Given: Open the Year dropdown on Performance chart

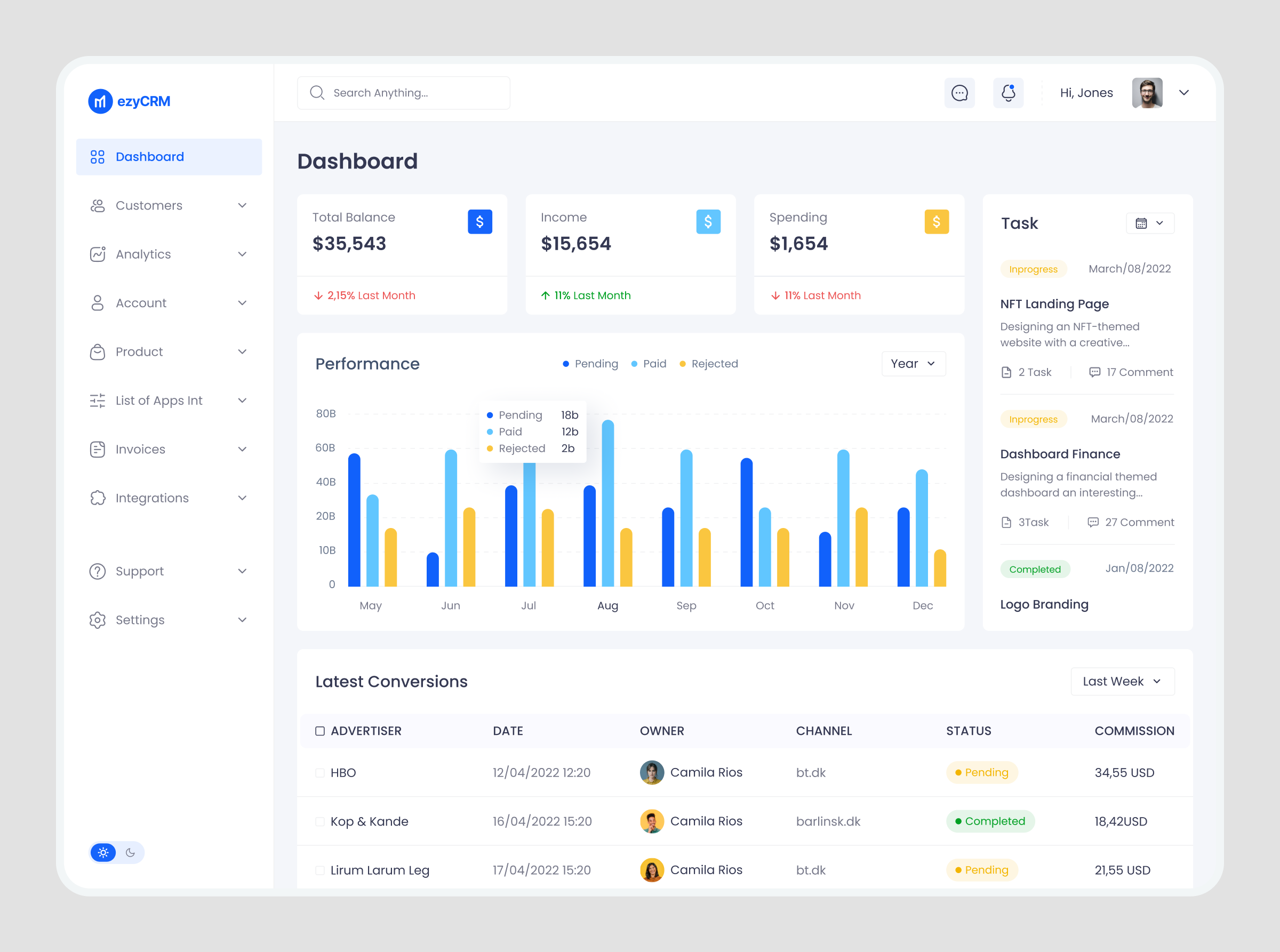Looking at the screenshot, I should 913,364.
